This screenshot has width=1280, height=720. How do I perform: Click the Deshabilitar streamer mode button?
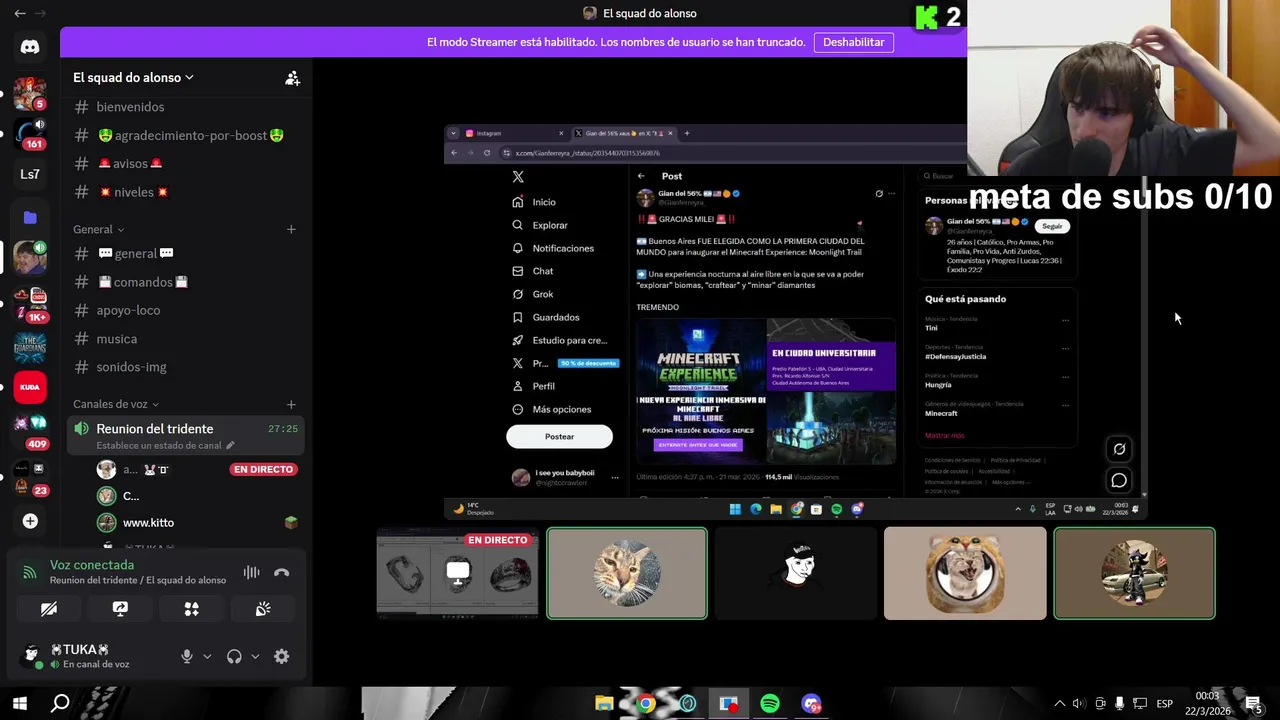pos(853,42)
